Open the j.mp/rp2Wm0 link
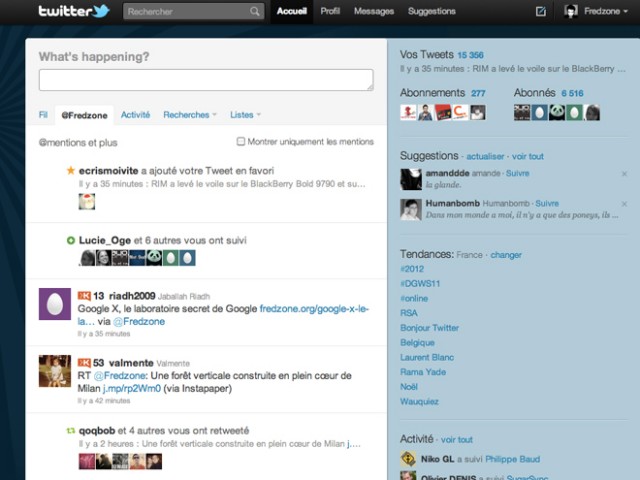 click(x=132, y=389)
